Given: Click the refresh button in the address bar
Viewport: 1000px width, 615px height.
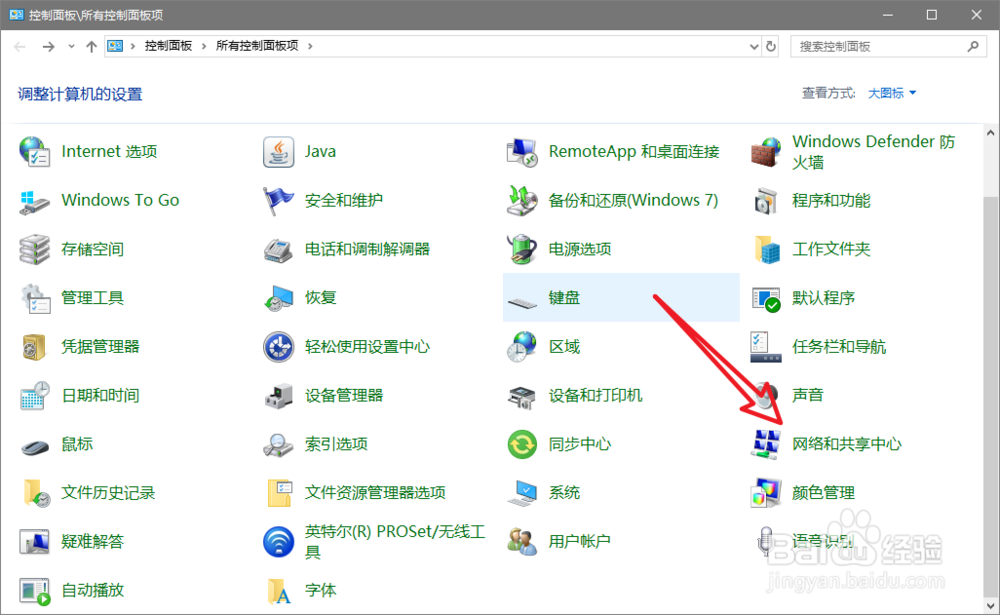Looking at the screenshot, I should pos(772,46).
